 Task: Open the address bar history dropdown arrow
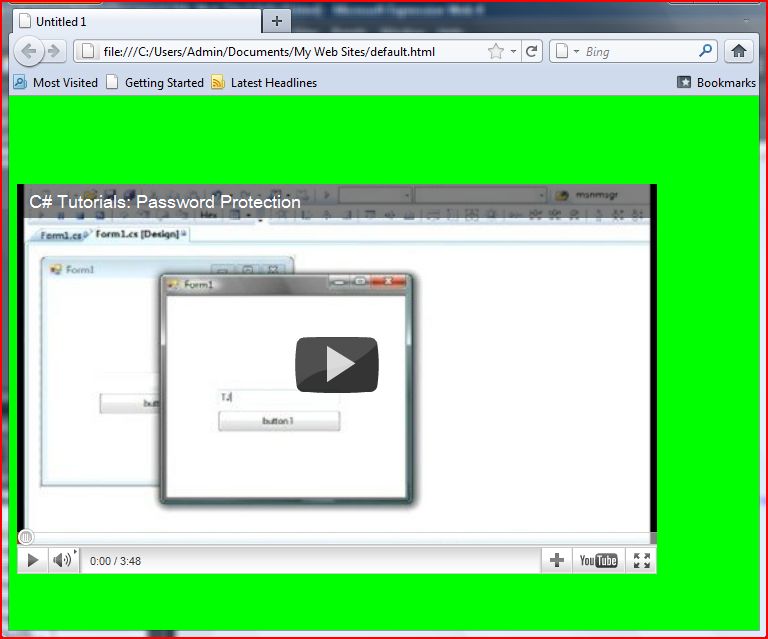pyautogui.click(x=513, y=51)
